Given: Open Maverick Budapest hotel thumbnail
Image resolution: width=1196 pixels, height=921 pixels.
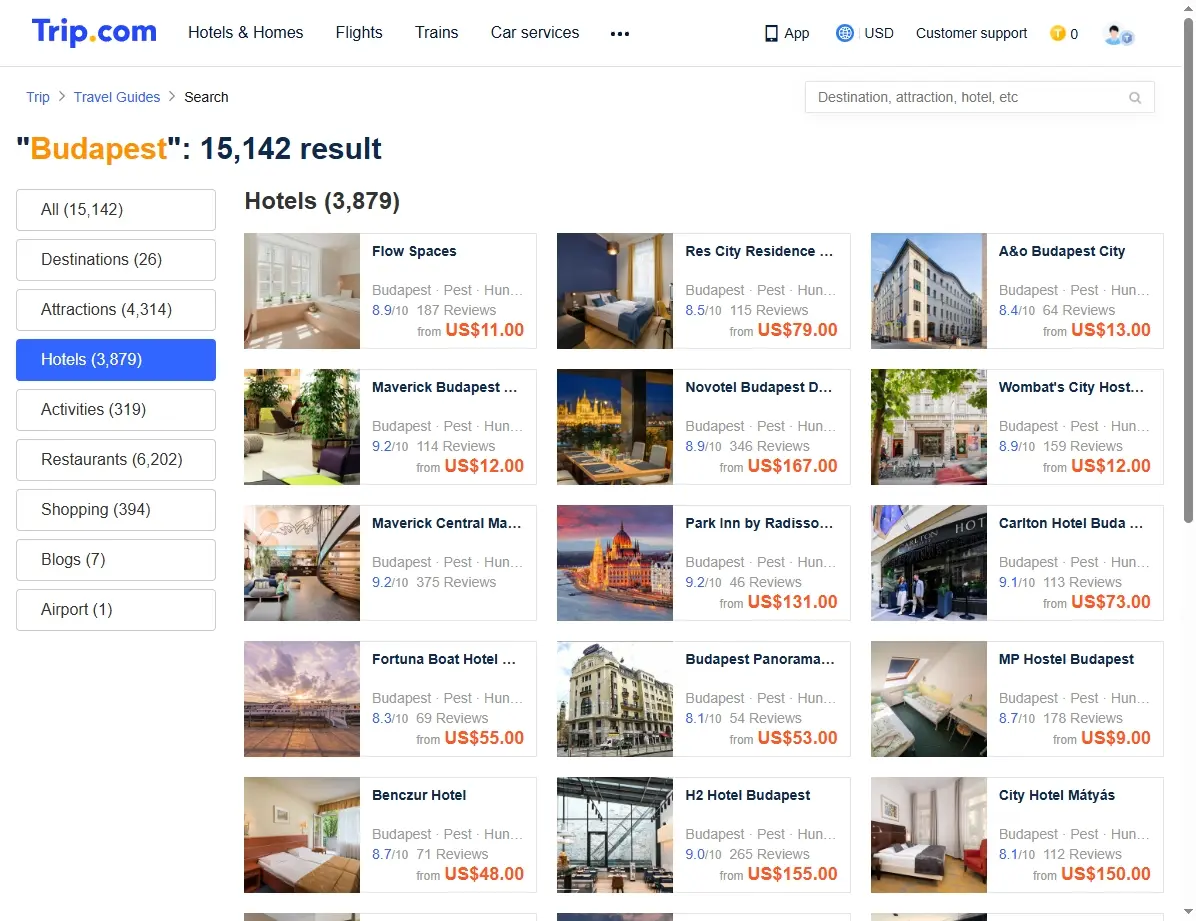Looking at the screenshot, I should [x=302, y=427].
